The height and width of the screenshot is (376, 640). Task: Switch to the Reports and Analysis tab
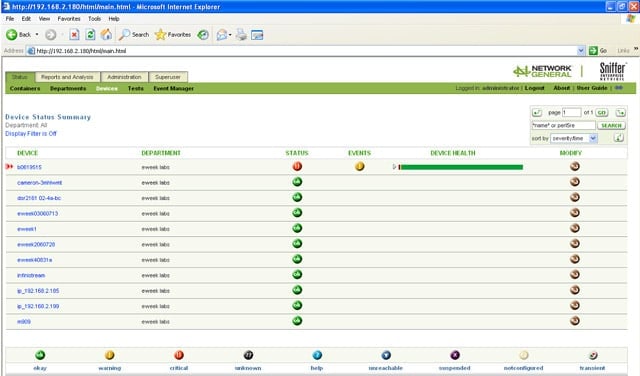[x=67, y=77]
